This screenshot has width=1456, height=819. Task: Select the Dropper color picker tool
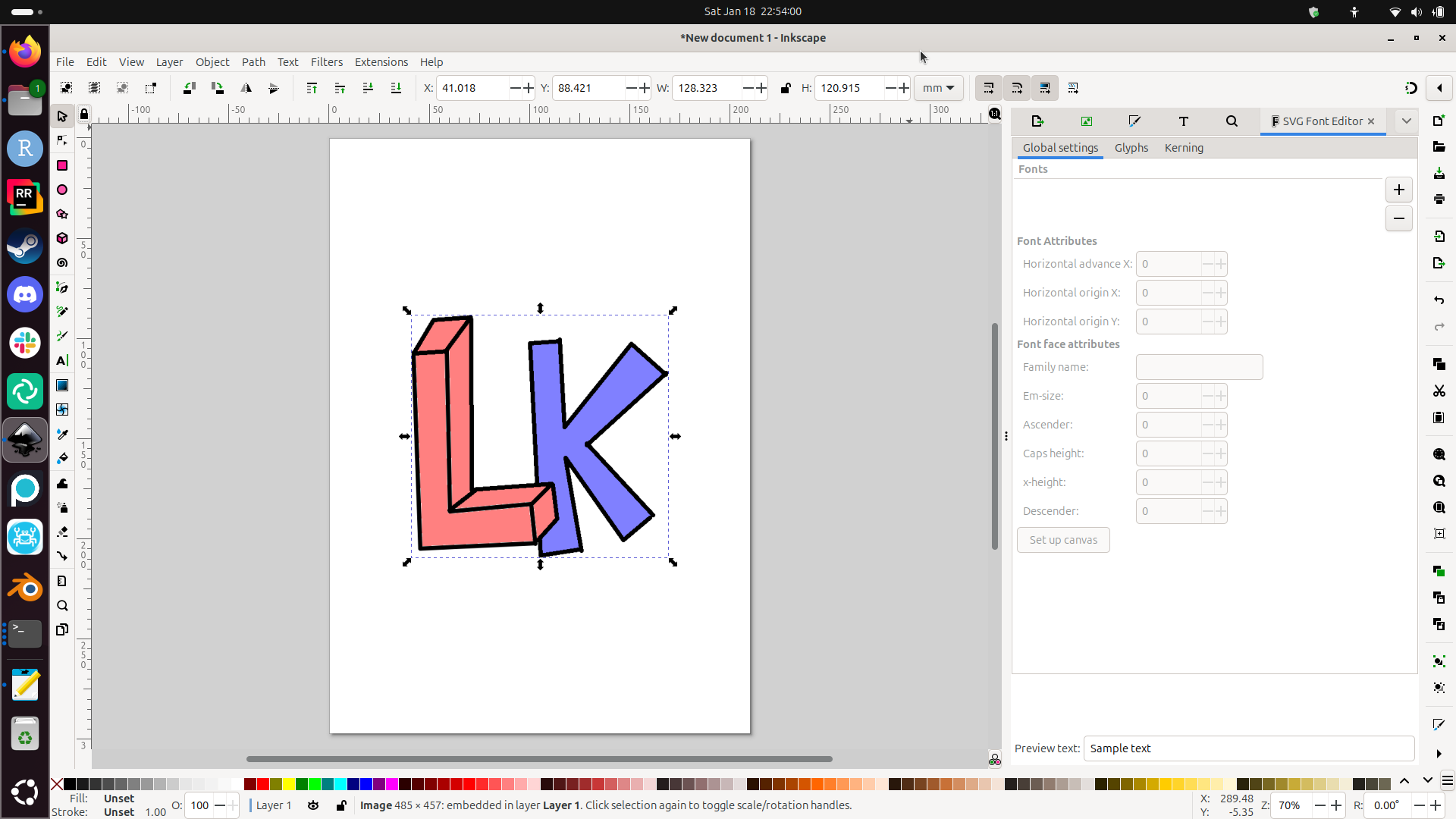pos(62,434)
